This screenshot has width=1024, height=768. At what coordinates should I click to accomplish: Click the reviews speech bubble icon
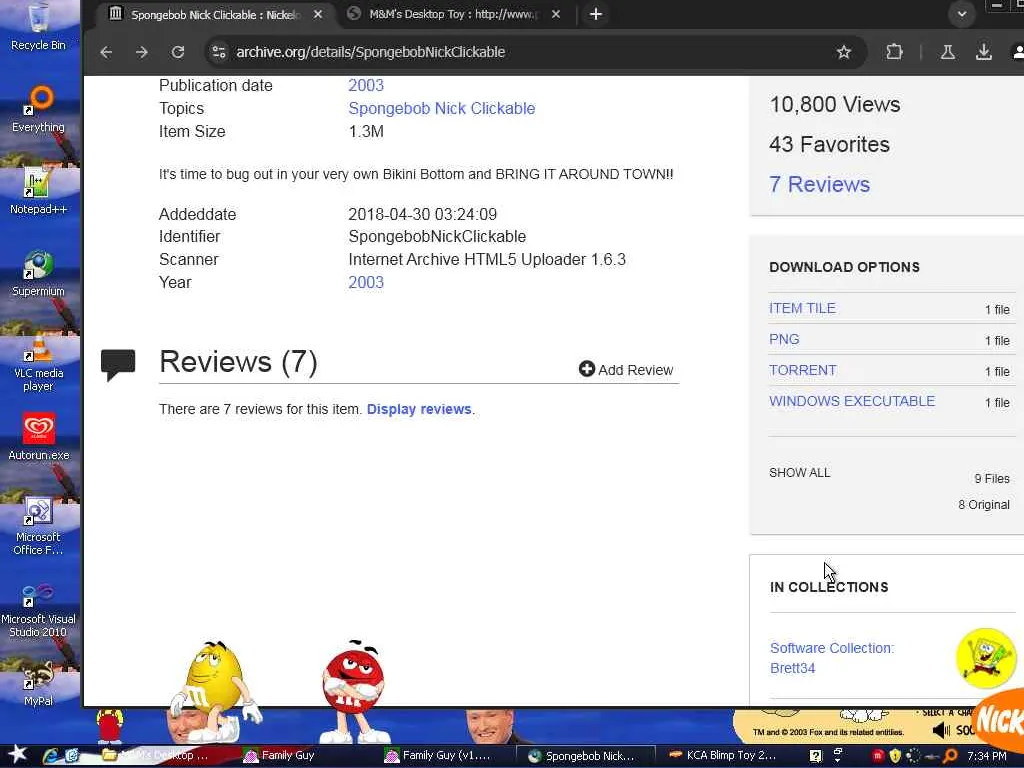click(x=118, y=364)
